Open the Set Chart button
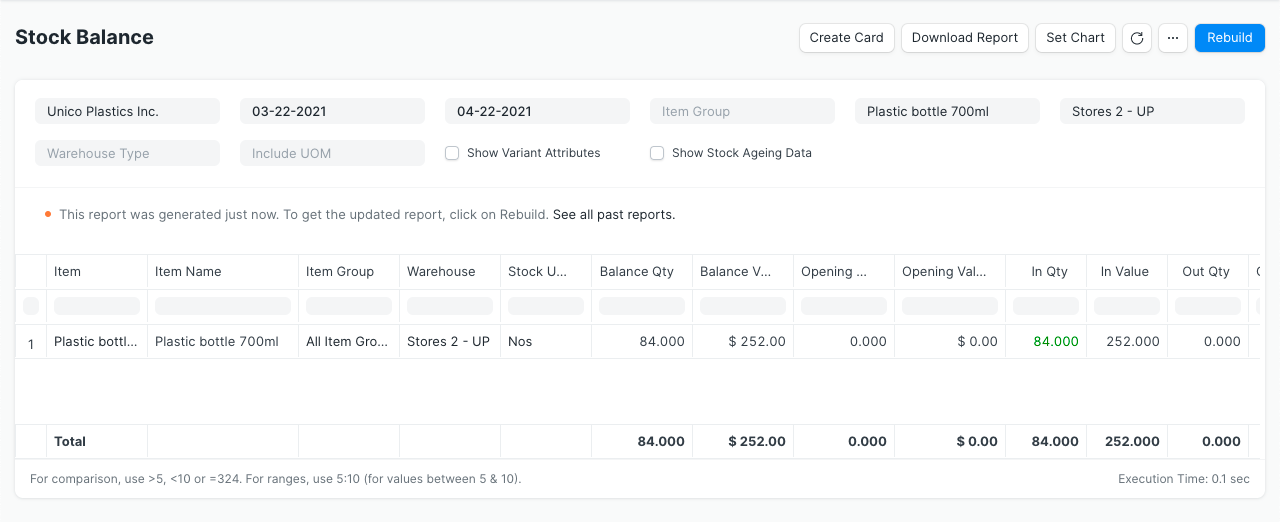Screen dimensions: 1280x522 click(x=1075, y=38)
